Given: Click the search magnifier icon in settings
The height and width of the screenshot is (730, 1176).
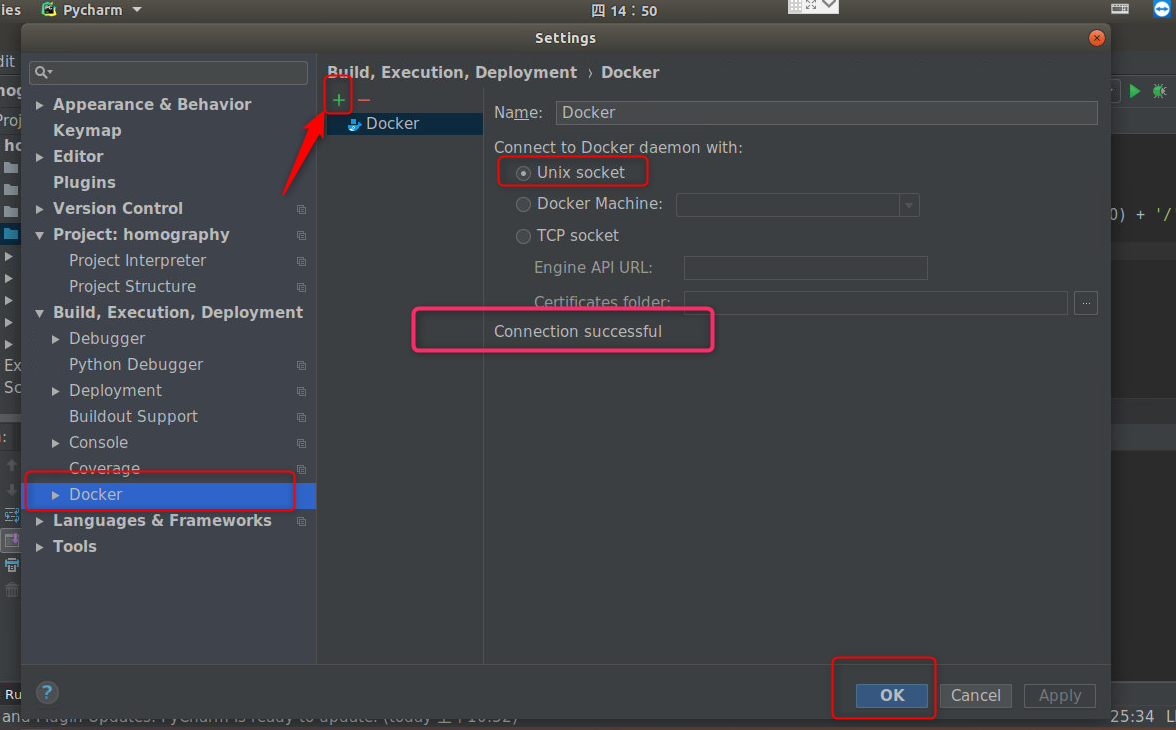Looking at the screenshot, I should [42, 72].
